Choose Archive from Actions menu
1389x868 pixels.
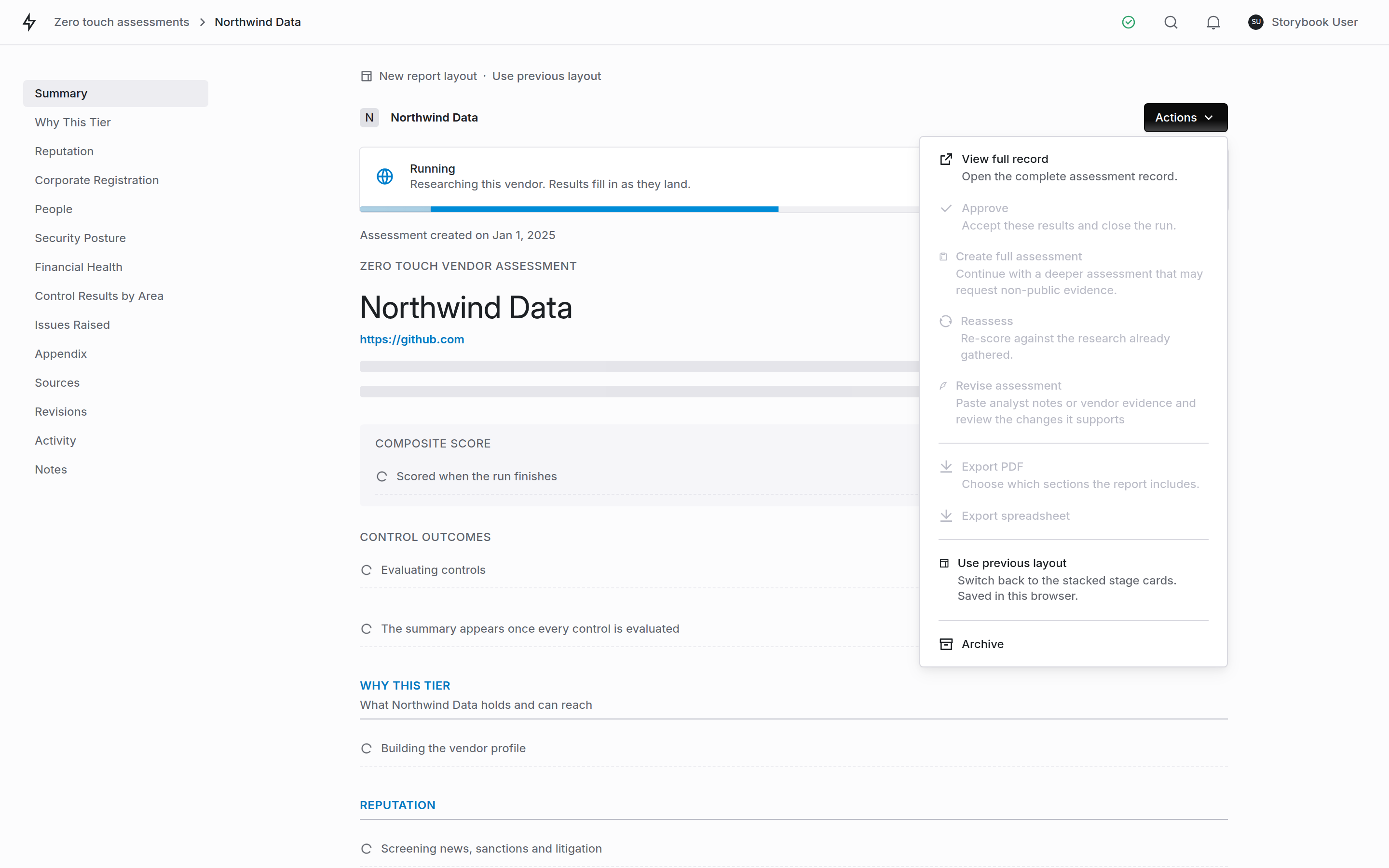1073,644
